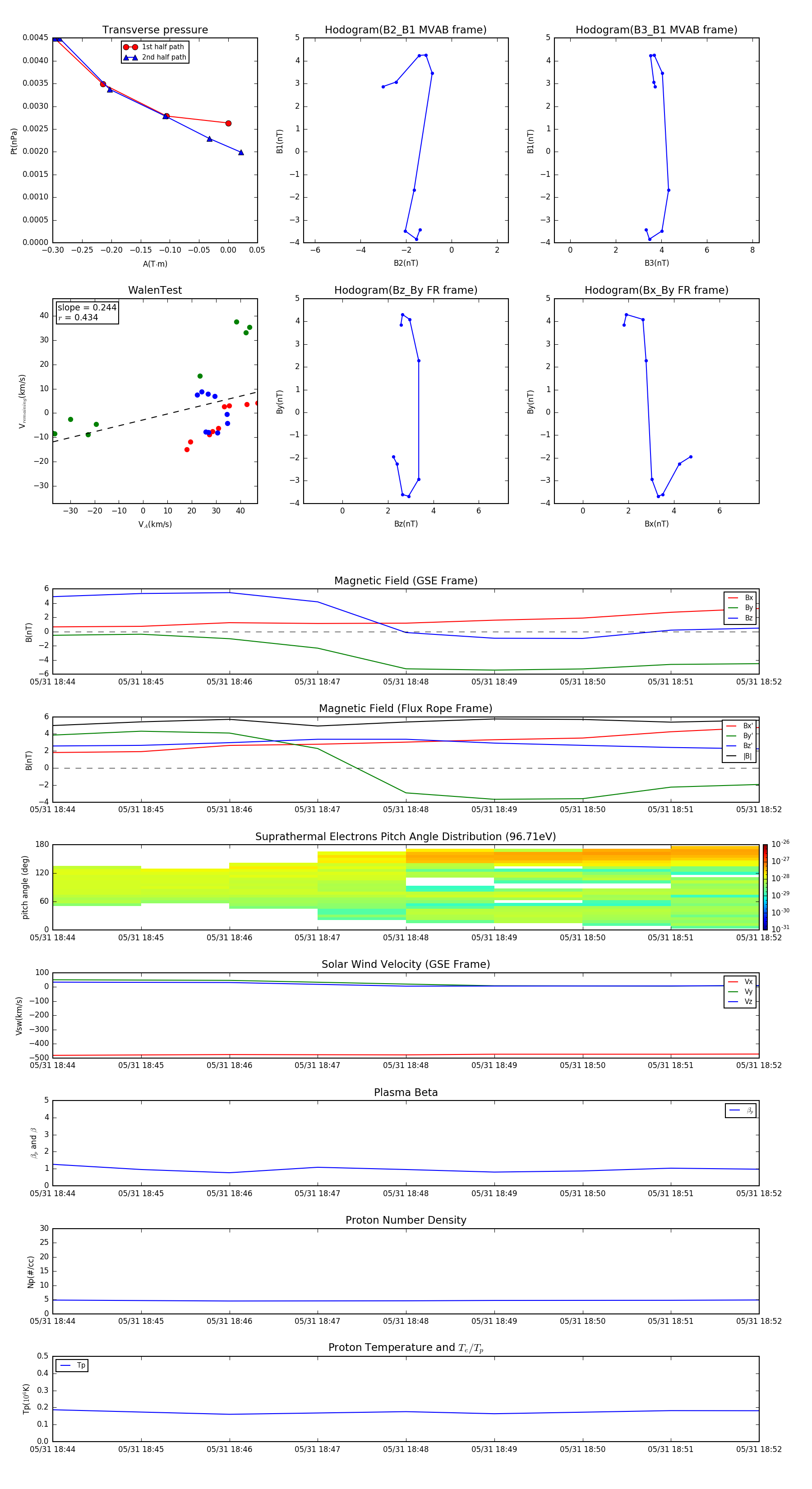Screen dimensions: 812x1489
Task: Click the "V_remaining(km/s)" y-axis label
Action: (x=22, y=401)
